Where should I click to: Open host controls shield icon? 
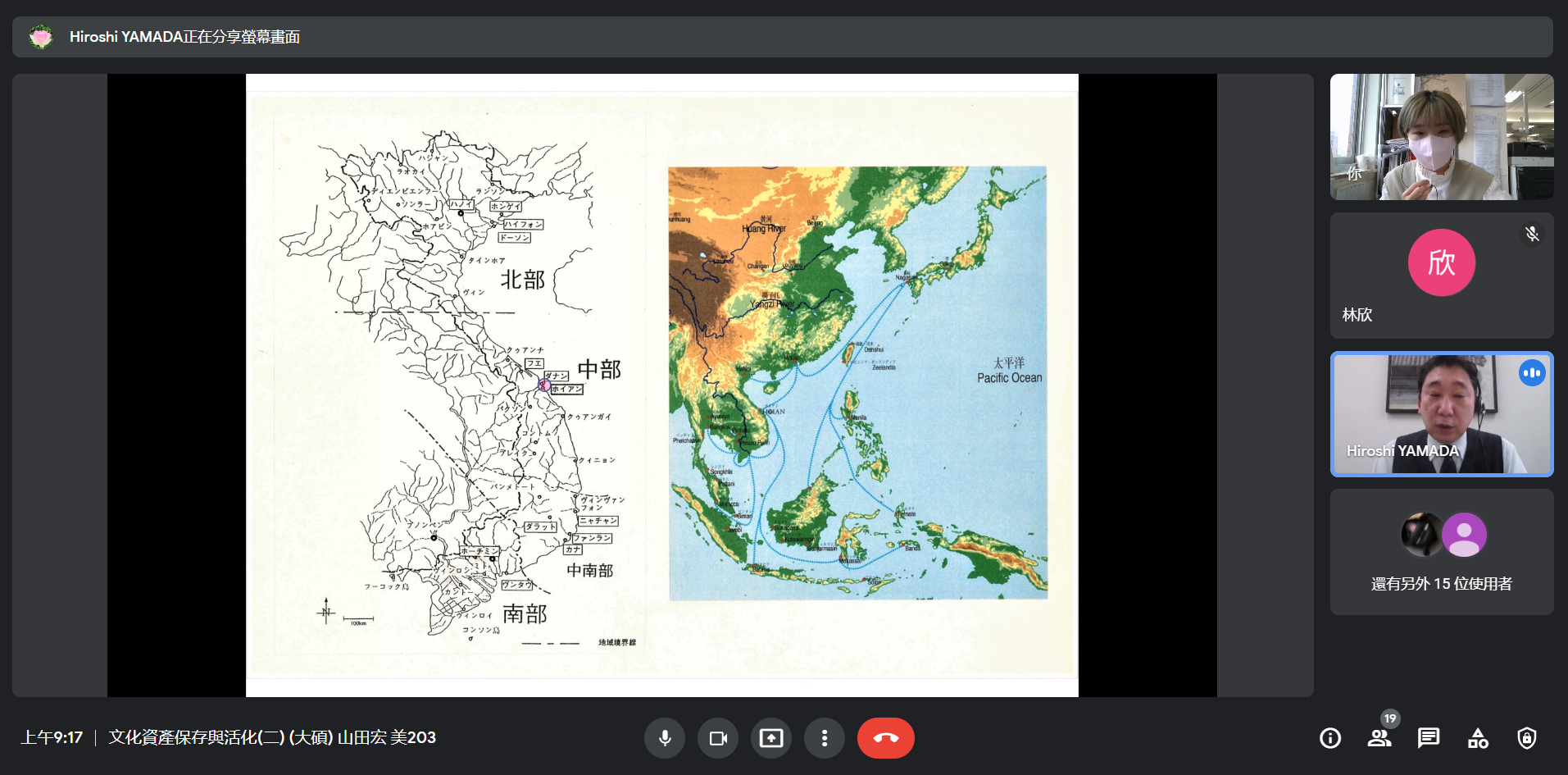click(x=1526, y=738)
